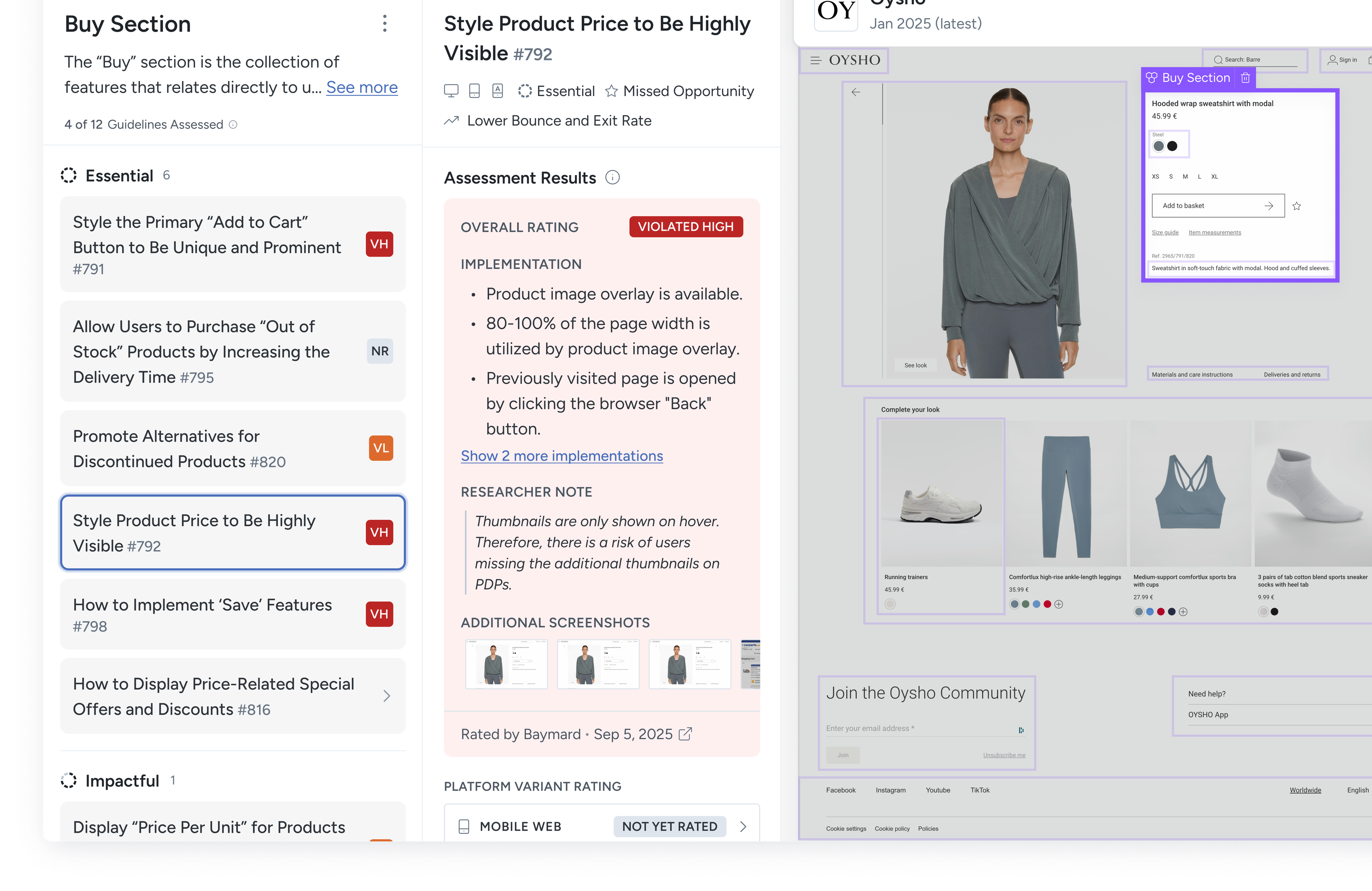The width and height of the screenshot is (1372, 891).
Task: Click the Join button in newsletter form
Action: 842,755
